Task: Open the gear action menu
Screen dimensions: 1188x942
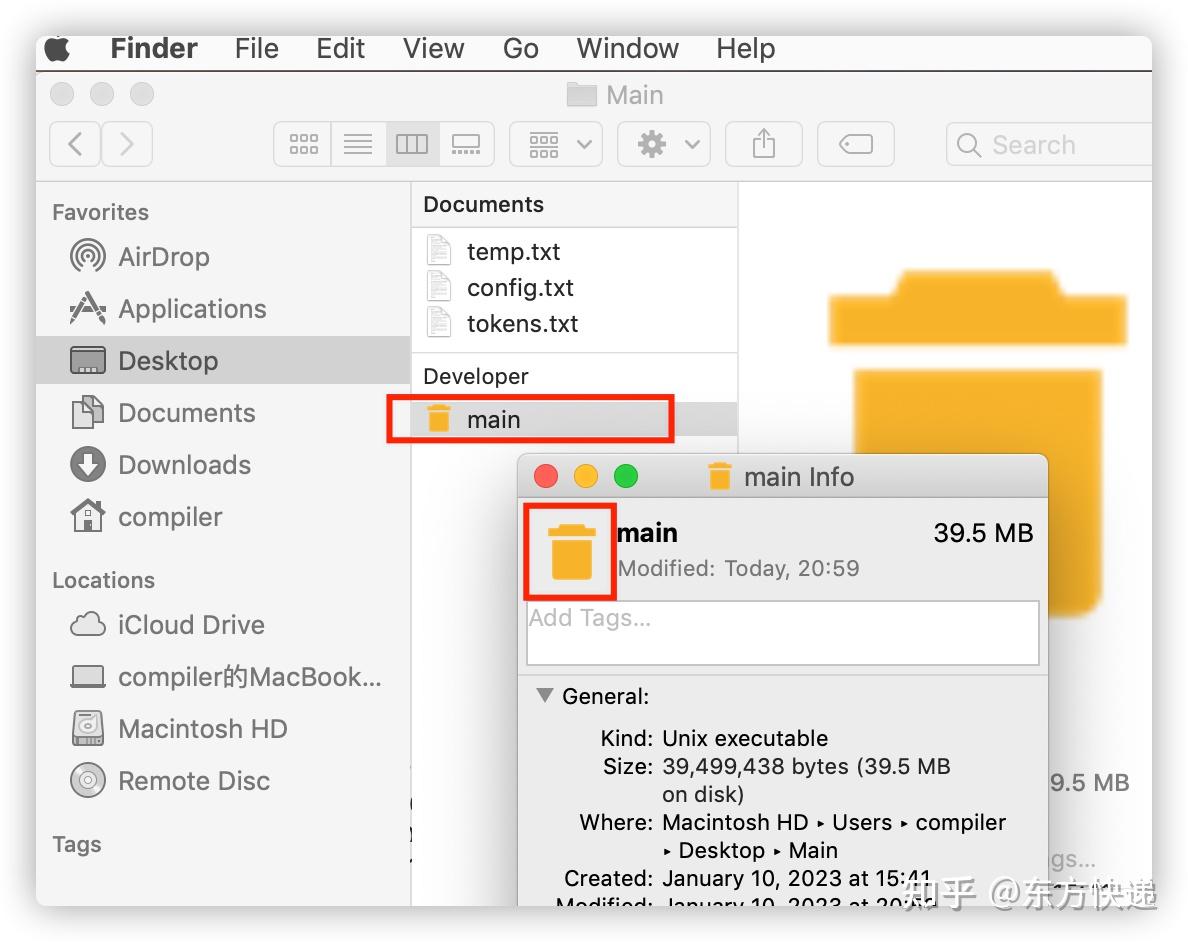Action: coord(664,144)
